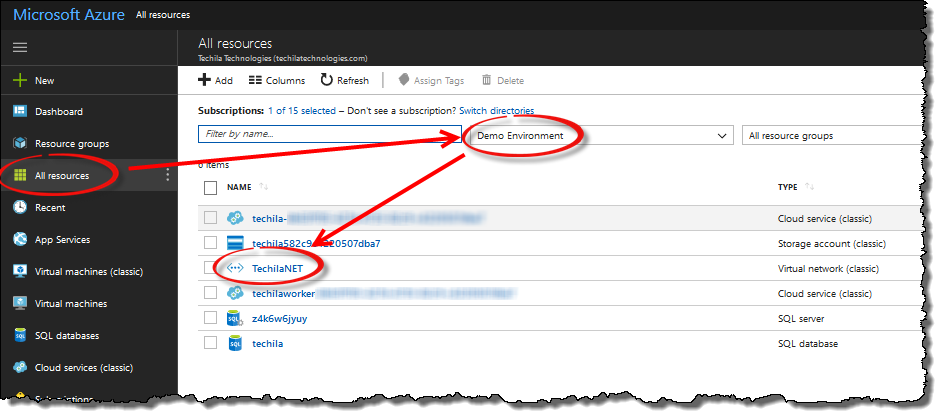
Task: Click the storage account icon for techila582c
Action: 235,243
